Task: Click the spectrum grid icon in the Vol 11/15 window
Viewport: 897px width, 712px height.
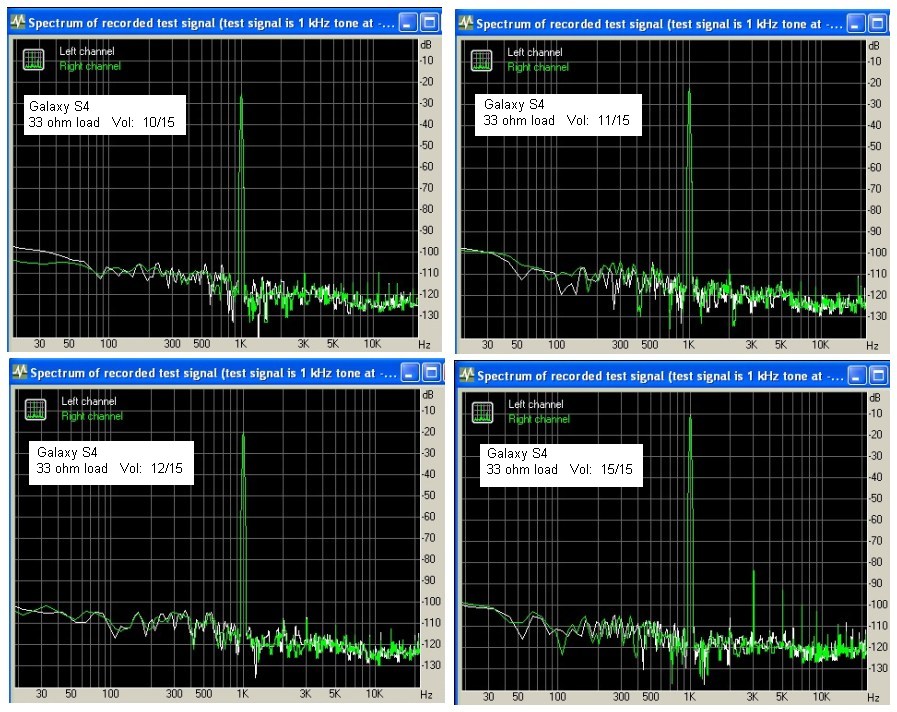Action: 481,59
